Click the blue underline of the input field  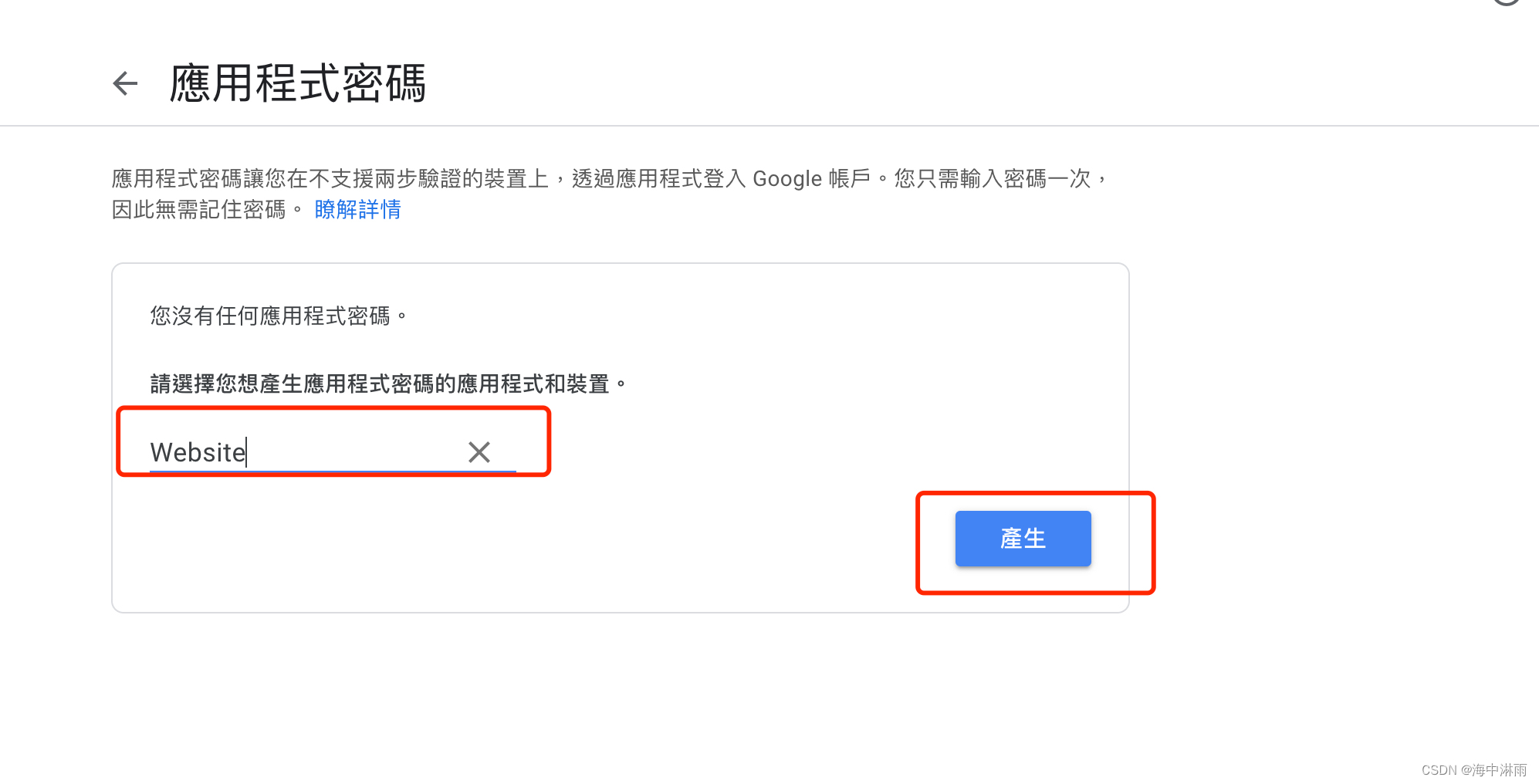point(332,471)
